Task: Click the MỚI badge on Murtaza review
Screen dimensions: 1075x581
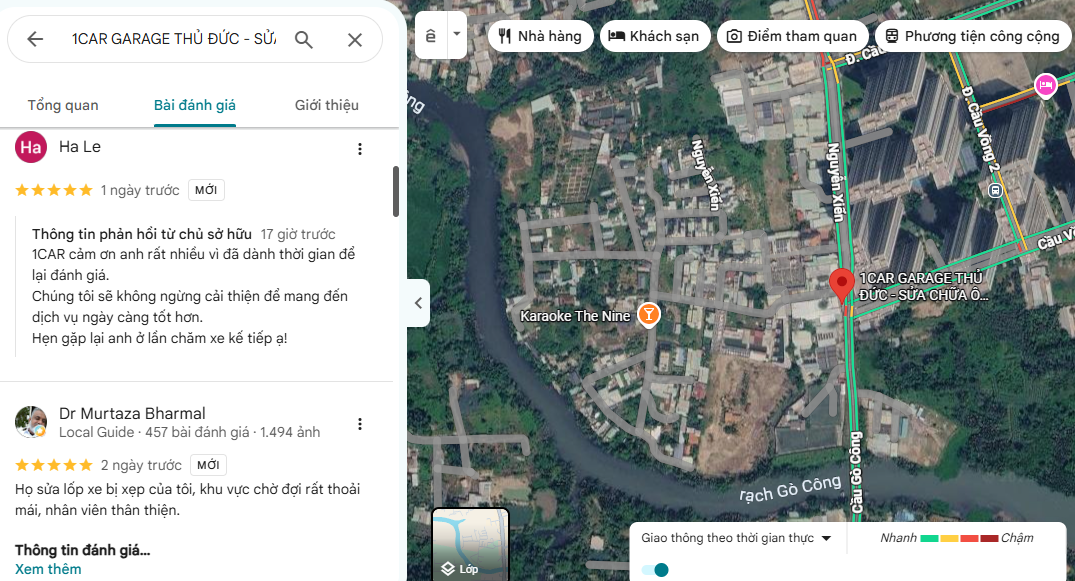Action: (208, 465)
